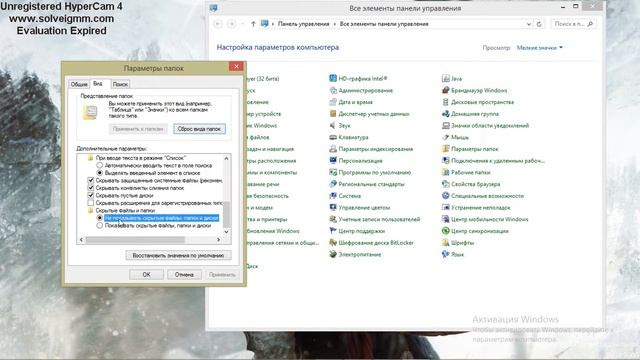The height and width of the screenshot is (360, 640).
Task: Select Показывать скрытые файлы radio button
Action: 100,225
